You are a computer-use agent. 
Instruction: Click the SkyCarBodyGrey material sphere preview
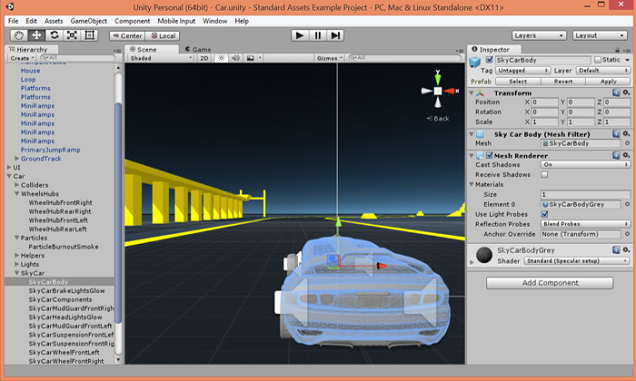click(x=484, y=255)
